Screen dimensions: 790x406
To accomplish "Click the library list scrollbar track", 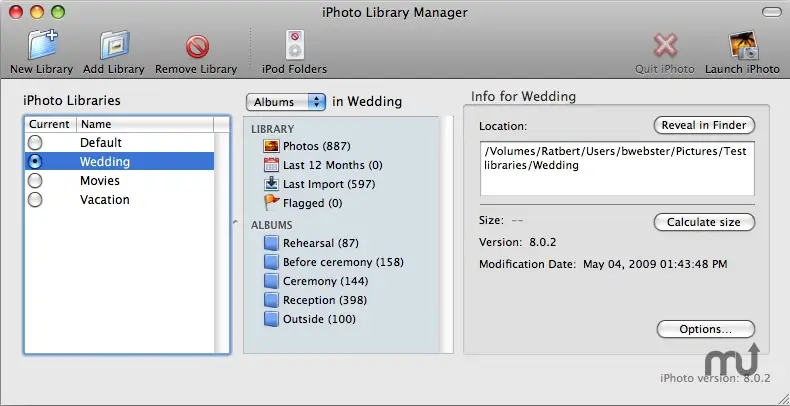I will point(222,242).
